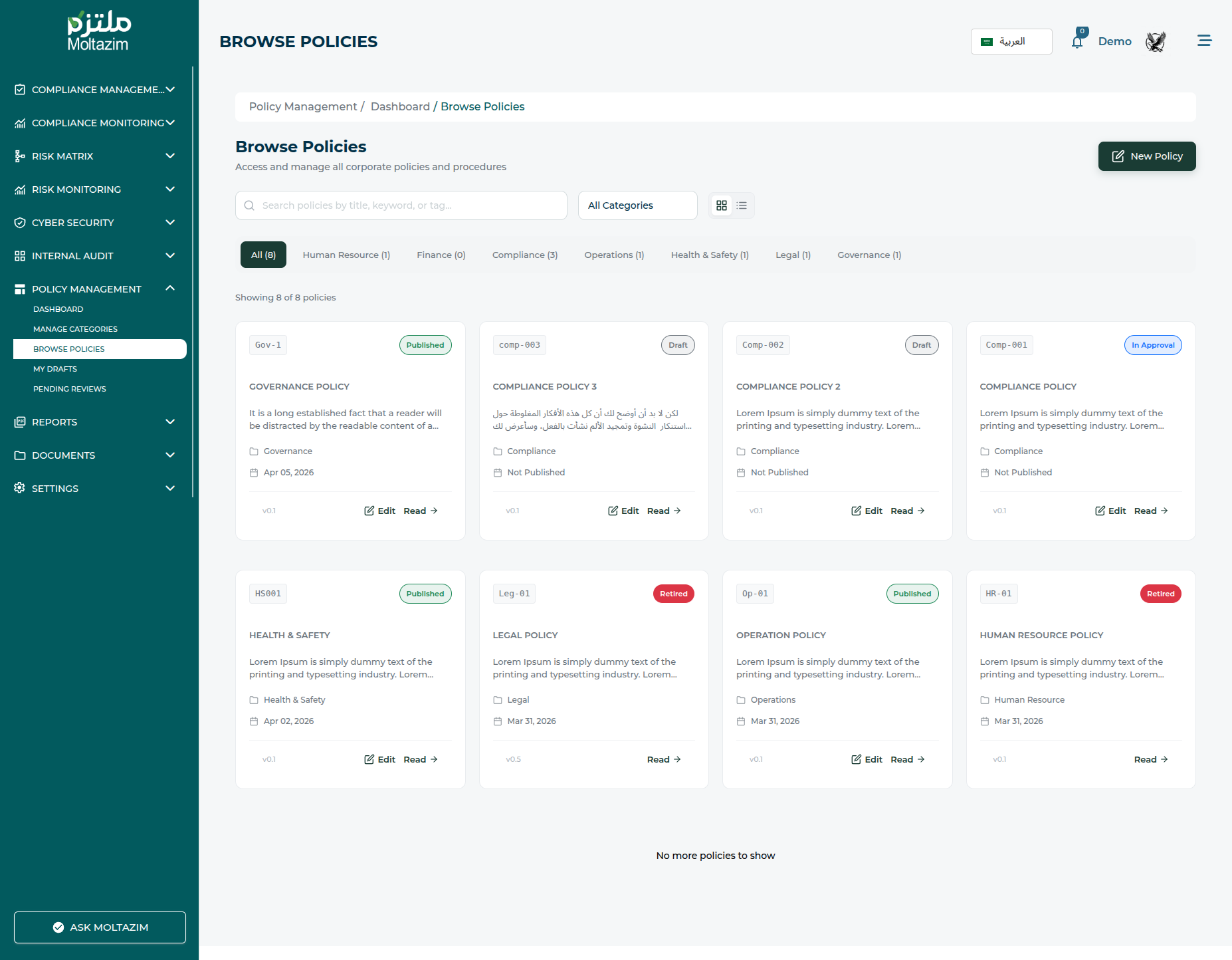The width and height of the screenshot is (1232, 960).
Task: Click the Demo user avatar
Action: [x=1156, y=42]
